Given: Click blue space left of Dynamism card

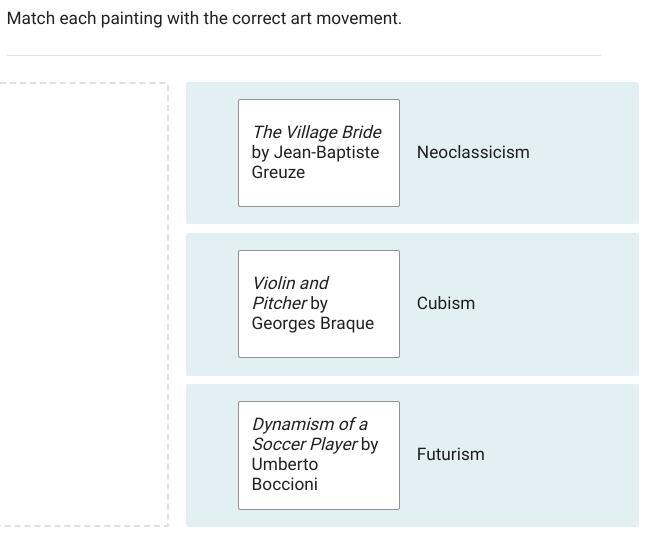Looking at the screenshot, I should click(x=212, y=455).
